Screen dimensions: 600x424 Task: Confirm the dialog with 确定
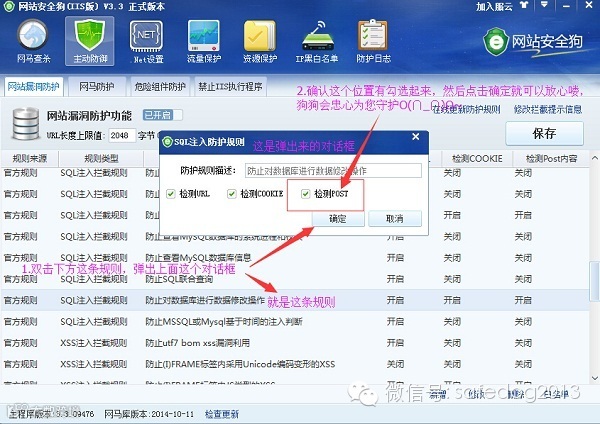(x=338, y=219)
